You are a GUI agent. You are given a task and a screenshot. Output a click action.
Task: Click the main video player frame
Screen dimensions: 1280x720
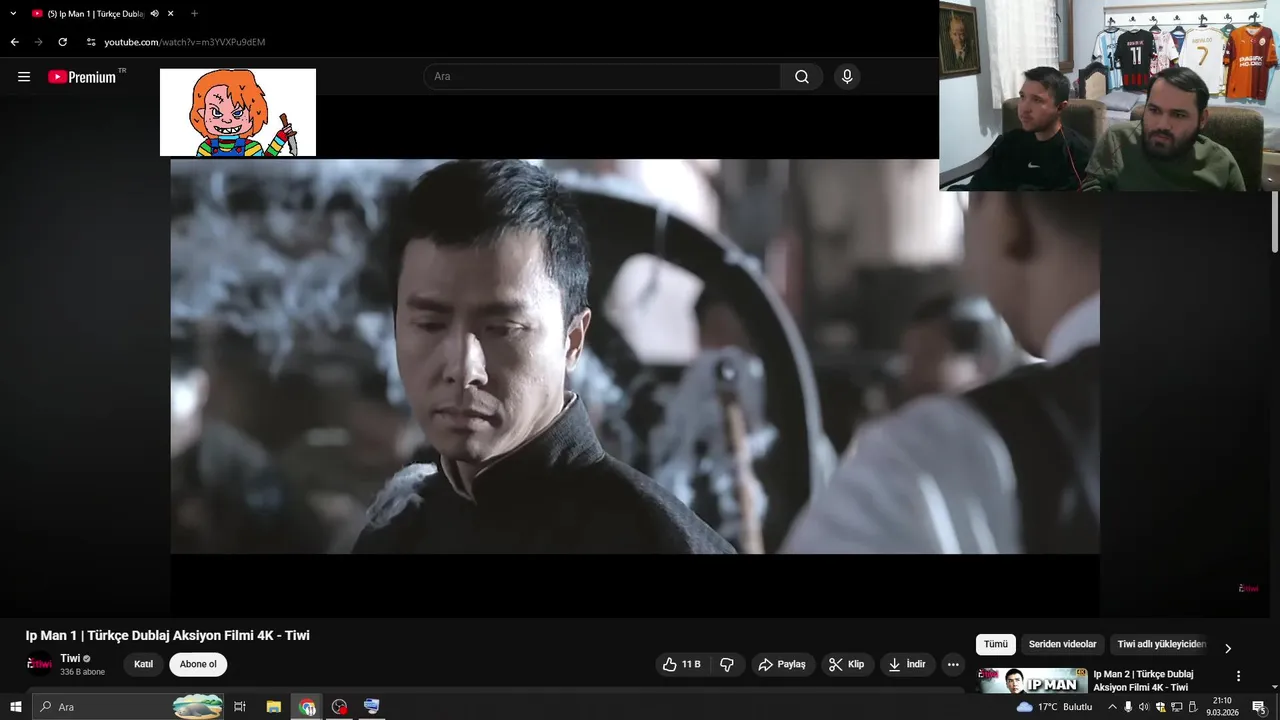[x=635, y=357]
